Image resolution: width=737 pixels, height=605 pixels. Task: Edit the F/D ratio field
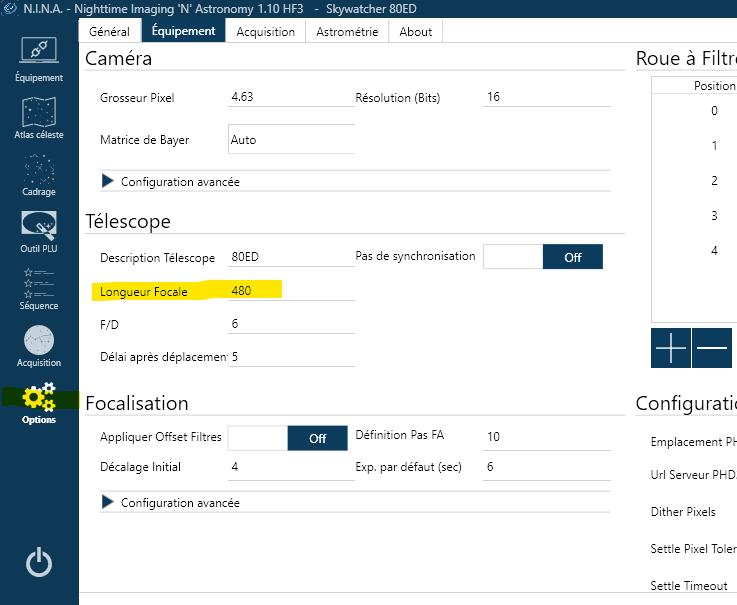(x=291, y=324)
